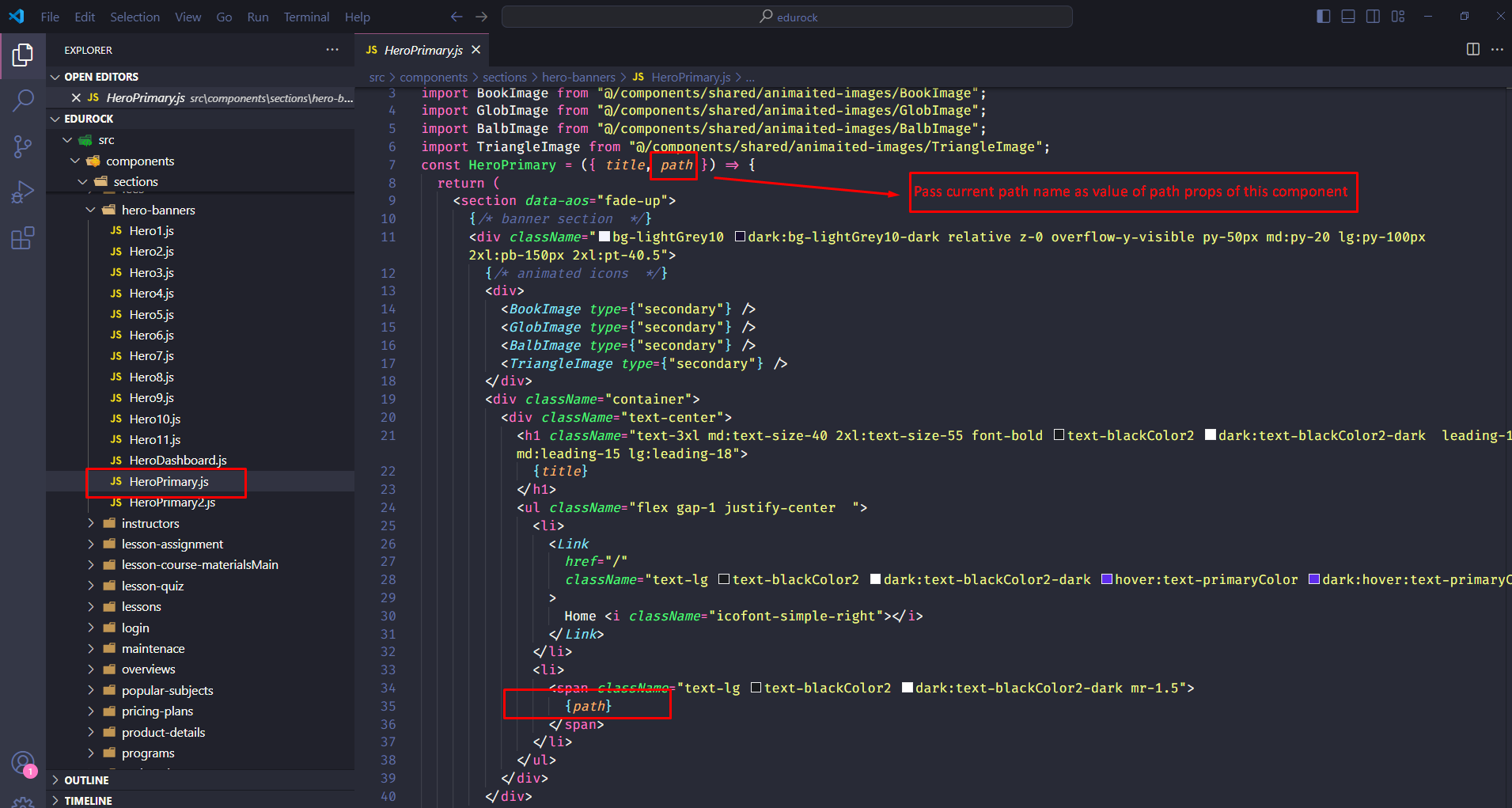Image resolution: width=1512 pixels, height=808 pixels.
Task: Click hover:text-primaryColor purple swatch on line 28
Action: click(x=1107, y=579)
